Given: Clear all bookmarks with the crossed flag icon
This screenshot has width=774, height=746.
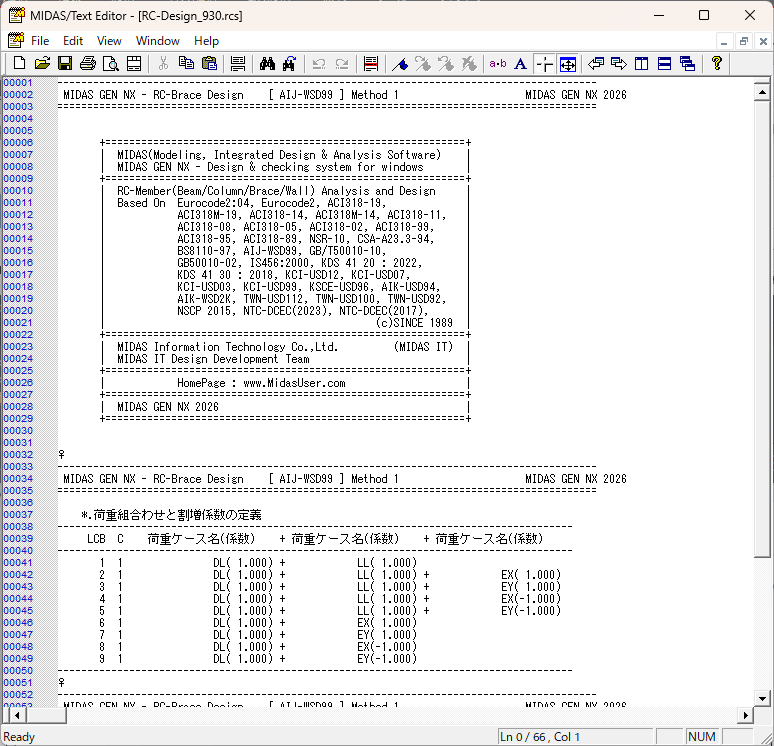Looking at the screenshot, I should 468,64.
